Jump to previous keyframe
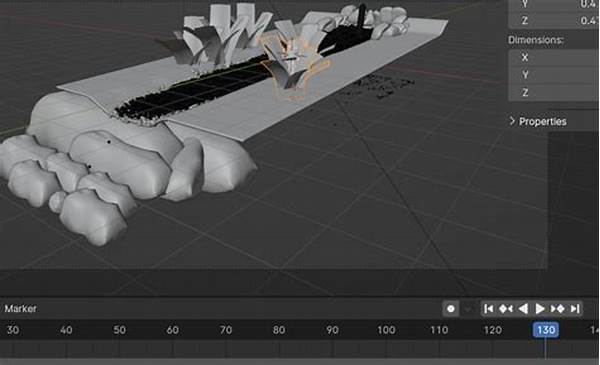This screenshot has width=600, height=365. pos(505,309)
